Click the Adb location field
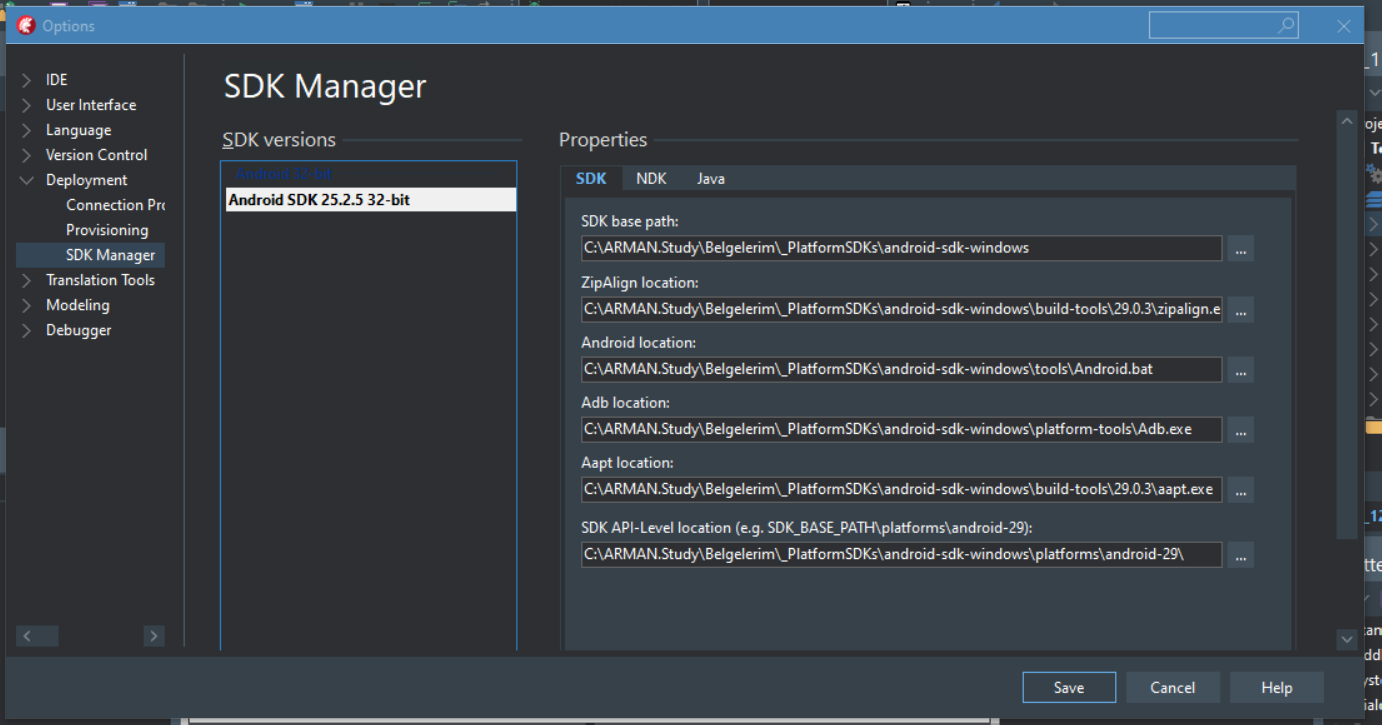The image size is (1382, 725). [901, 429]
